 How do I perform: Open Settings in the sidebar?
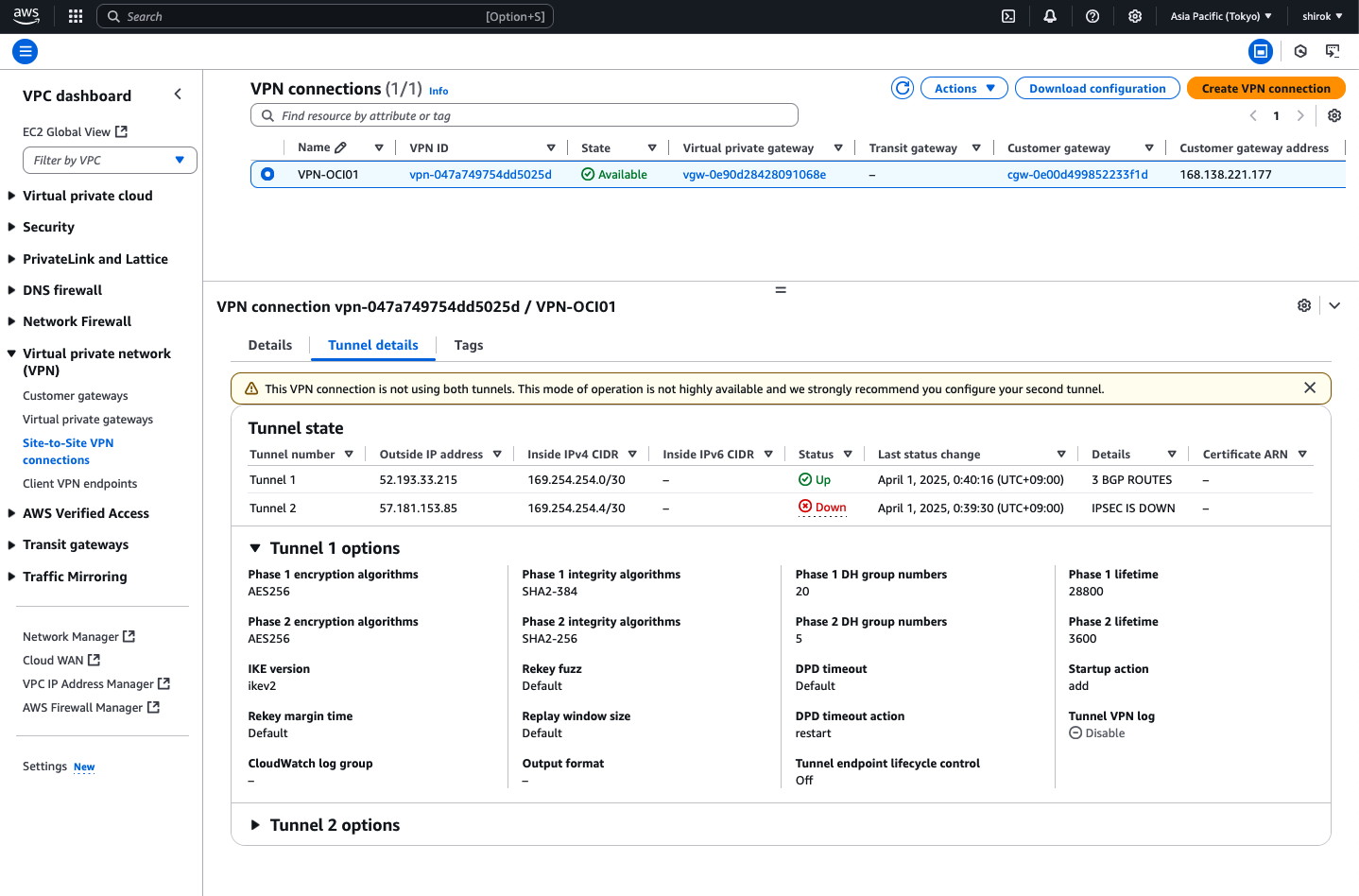tap(44, 767)
